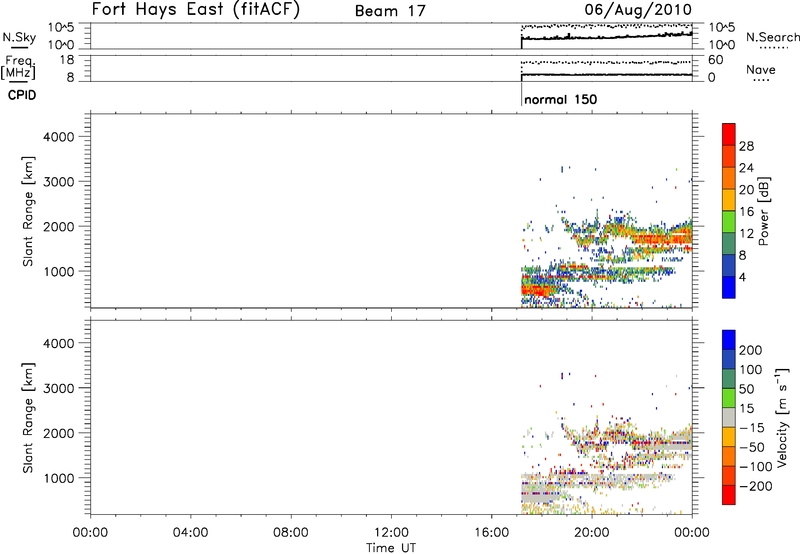Click the Fort Hays East (fitACF) title
This screenshot has width=800, height=554.
pyautogui.click(x=196, y=9)
